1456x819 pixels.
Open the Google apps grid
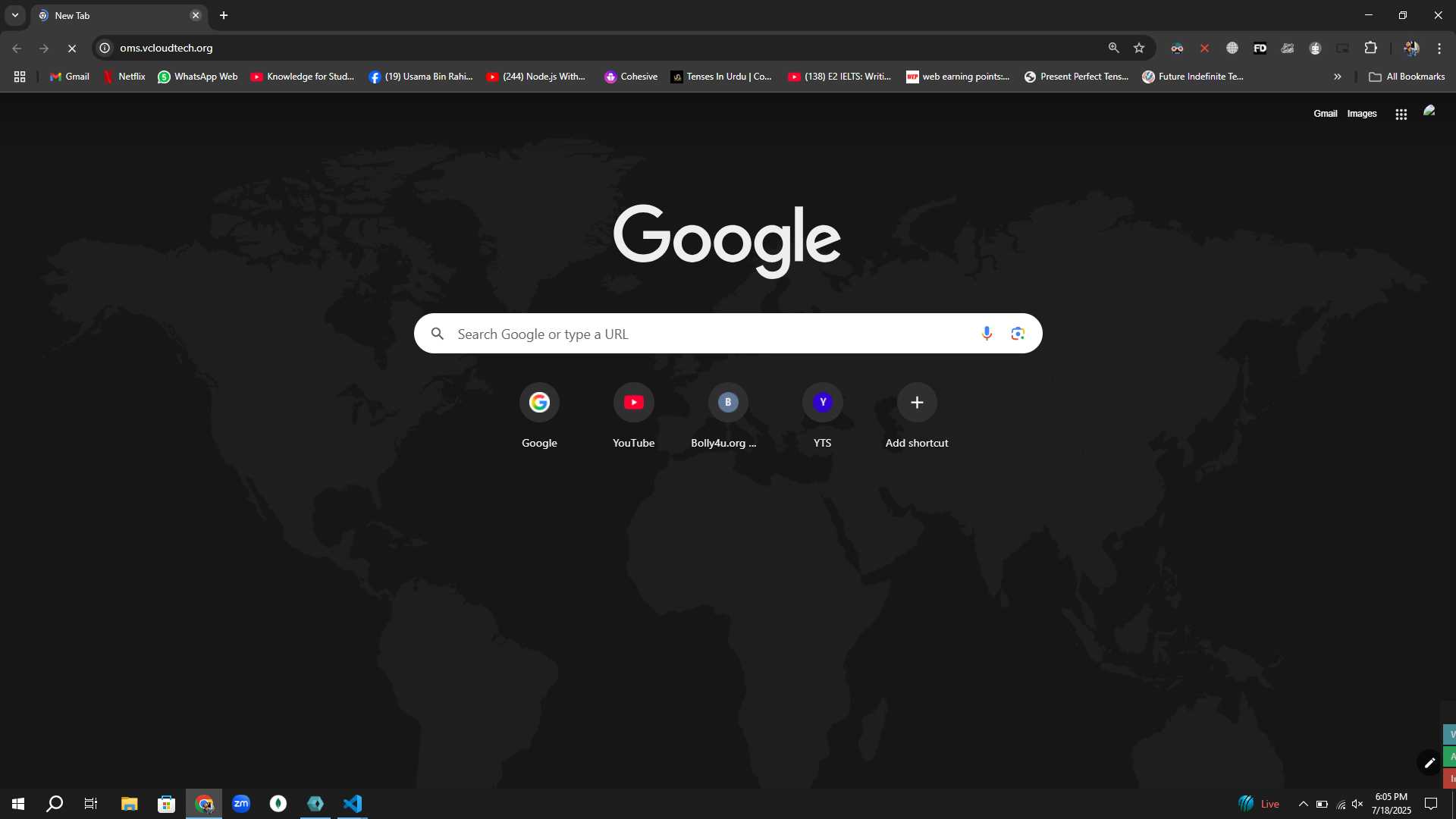tap(1401, 114)
